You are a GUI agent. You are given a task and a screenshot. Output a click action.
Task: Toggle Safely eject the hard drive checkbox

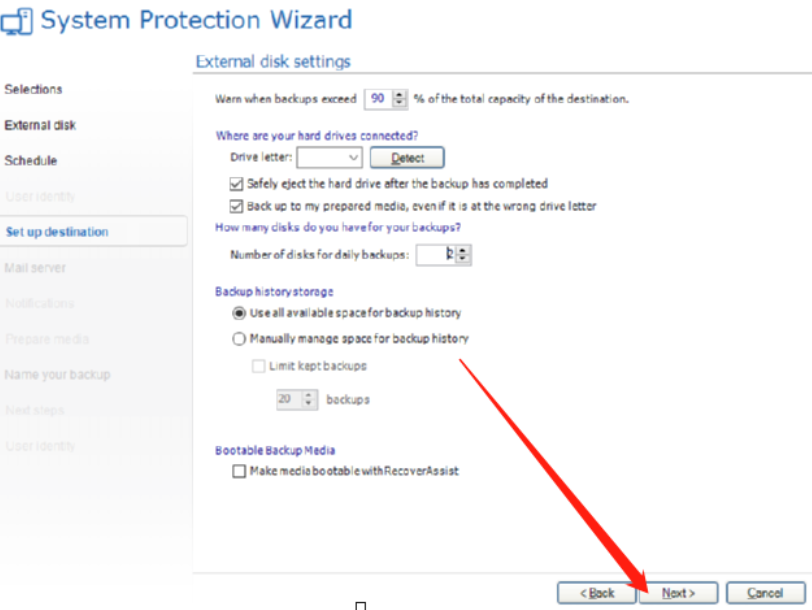point(237,184)
